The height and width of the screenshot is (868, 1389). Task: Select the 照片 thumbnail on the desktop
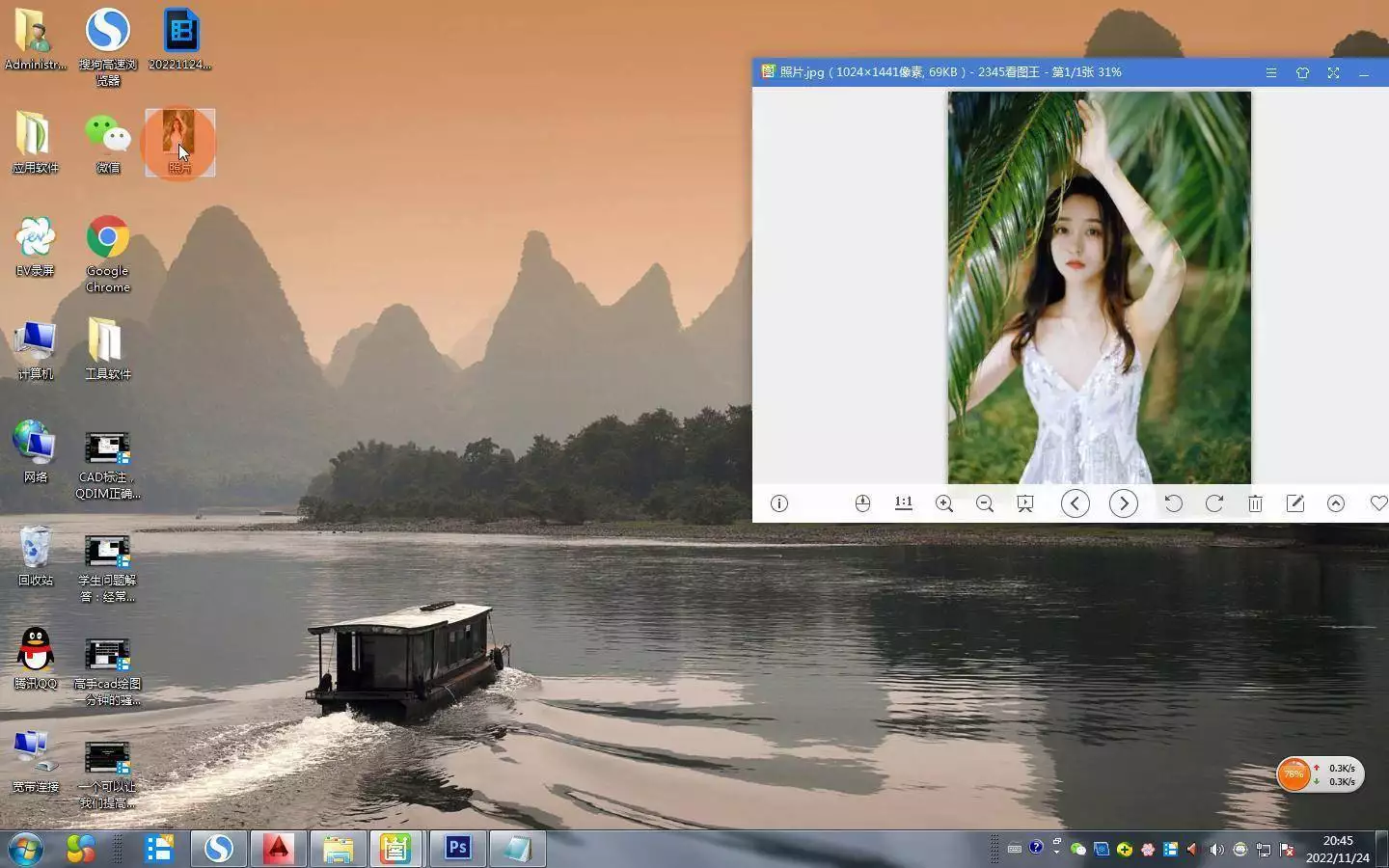click(179, 142)
